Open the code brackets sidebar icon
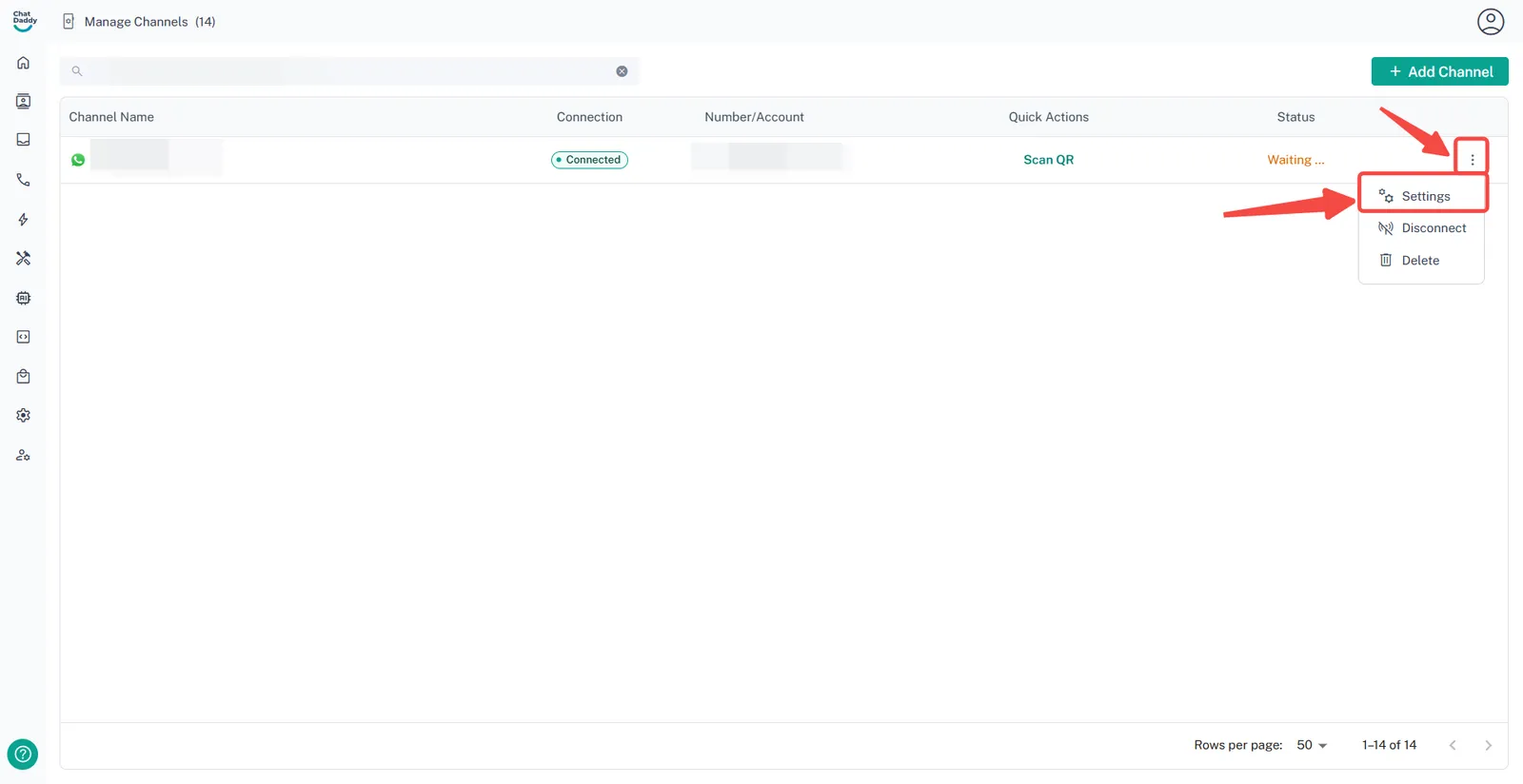The width and height of the screenshot is (1523, 784). click(23, 337)
